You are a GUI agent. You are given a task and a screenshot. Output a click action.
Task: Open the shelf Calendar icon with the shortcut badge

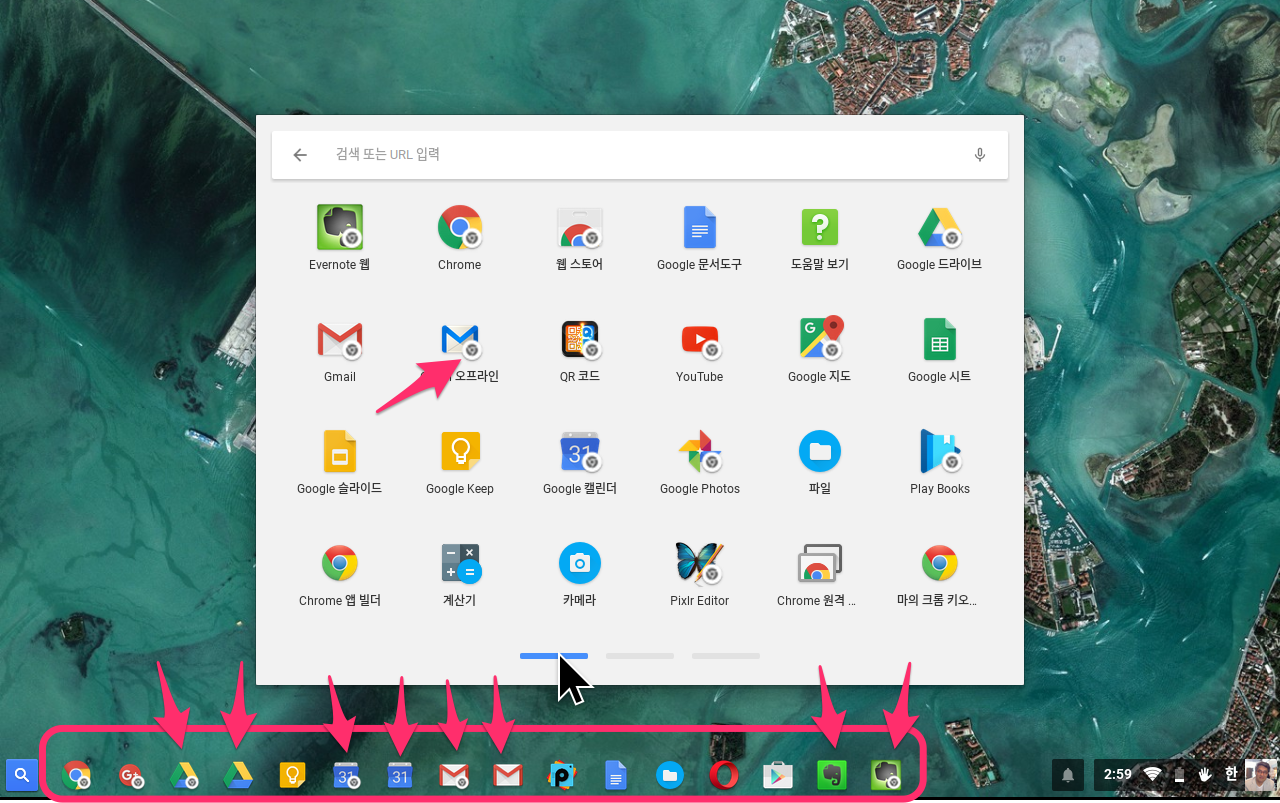click(x=346, y=775)
